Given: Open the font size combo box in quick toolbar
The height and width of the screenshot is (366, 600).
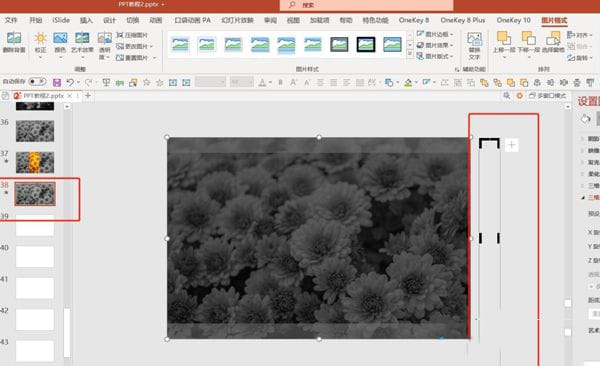Looking at the screenshot, I should [241, 82].
